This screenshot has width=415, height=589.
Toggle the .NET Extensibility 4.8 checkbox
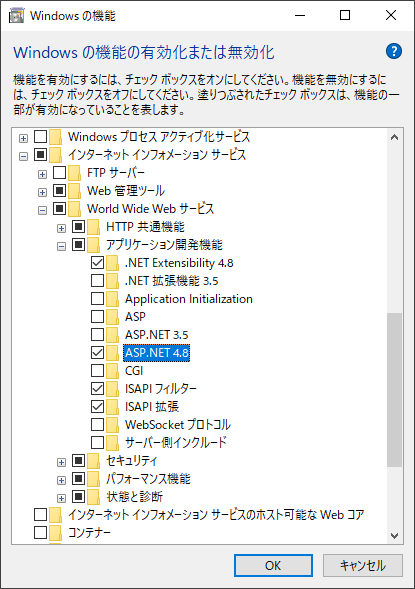[x=98, y=263]
